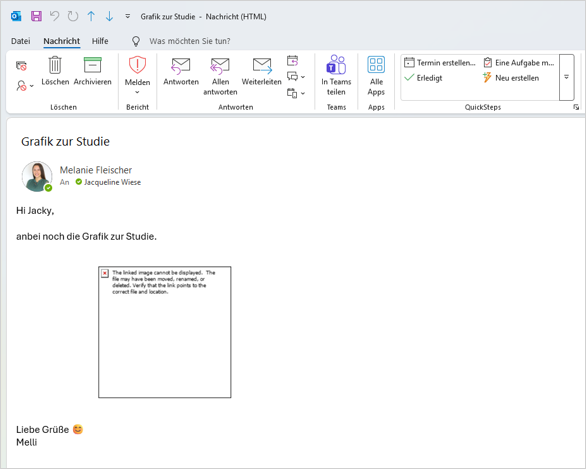Forward the email with Weiterleiten
Screen dimensions: 586x469
(x=262, y=71)
